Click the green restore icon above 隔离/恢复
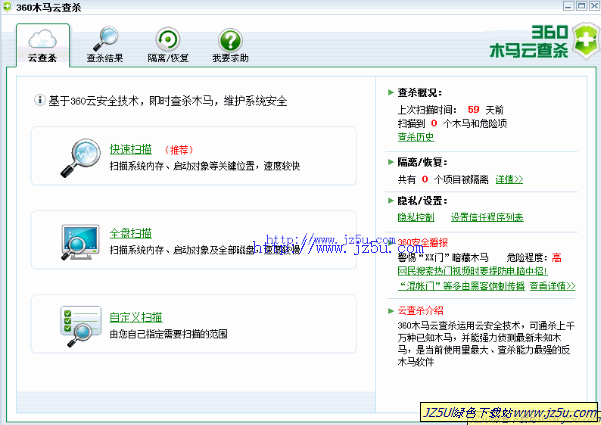The width and height of the screenshot is (601, 425). click(168, 39)
